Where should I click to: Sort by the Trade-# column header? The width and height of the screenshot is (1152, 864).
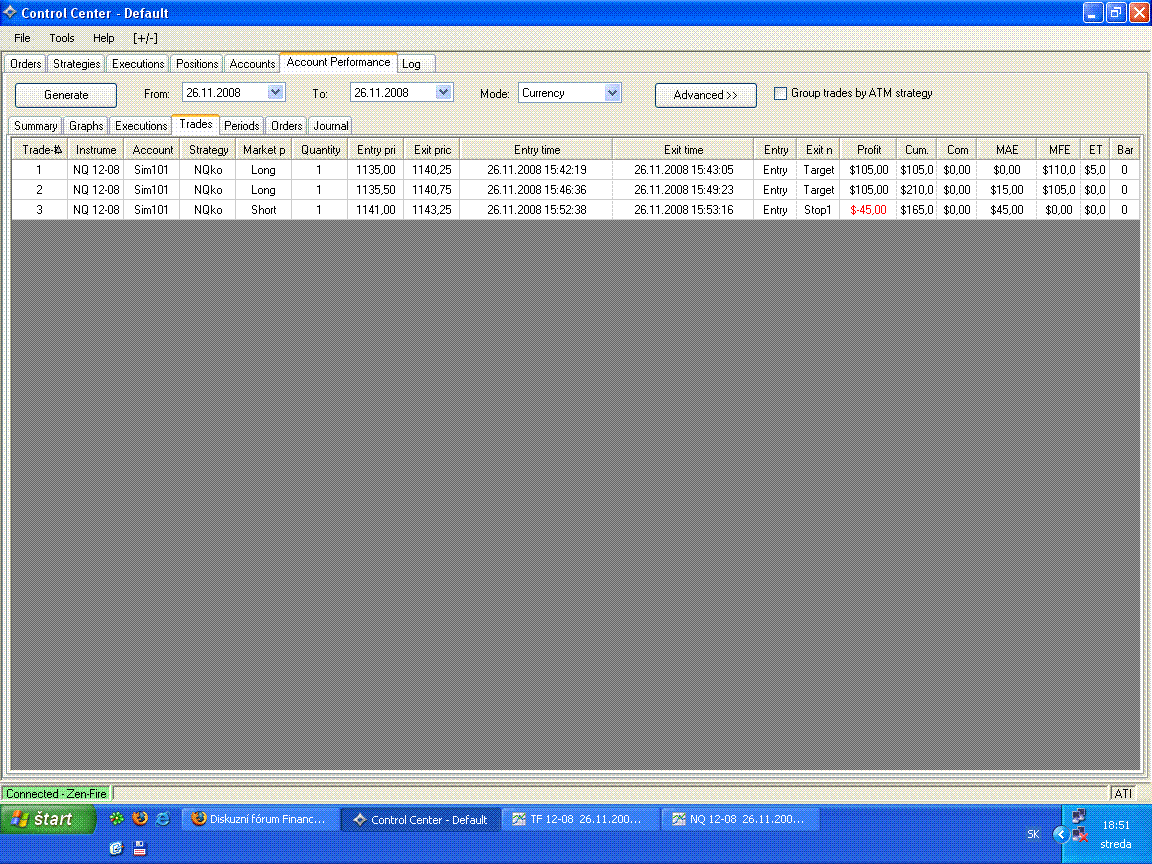40,150
